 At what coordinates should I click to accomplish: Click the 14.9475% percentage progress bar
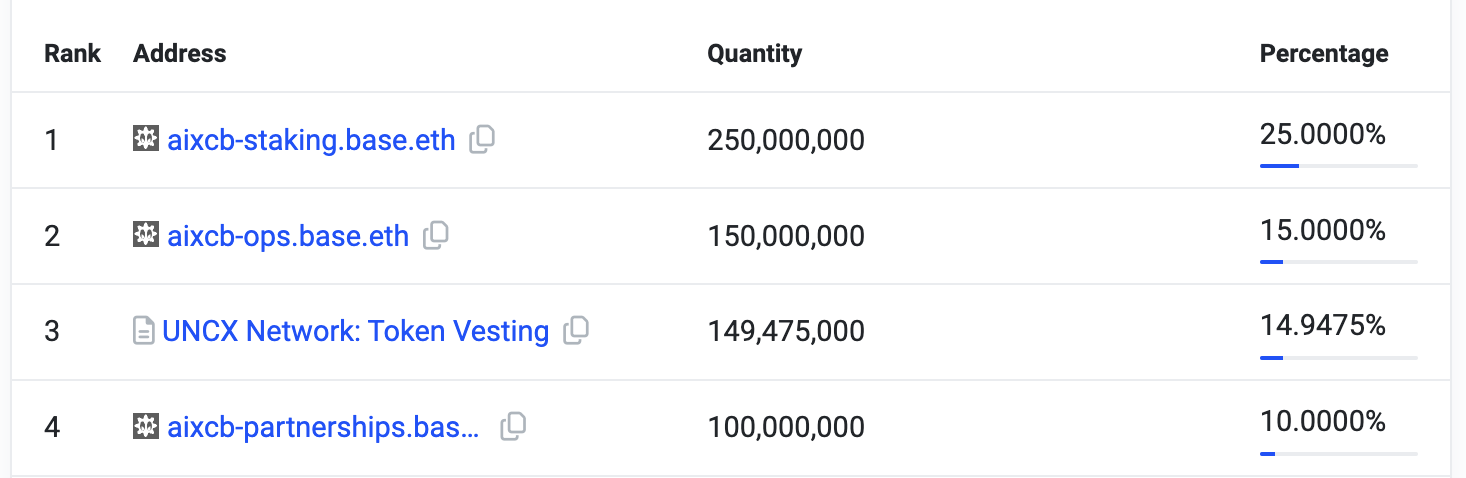point(1339,357)
